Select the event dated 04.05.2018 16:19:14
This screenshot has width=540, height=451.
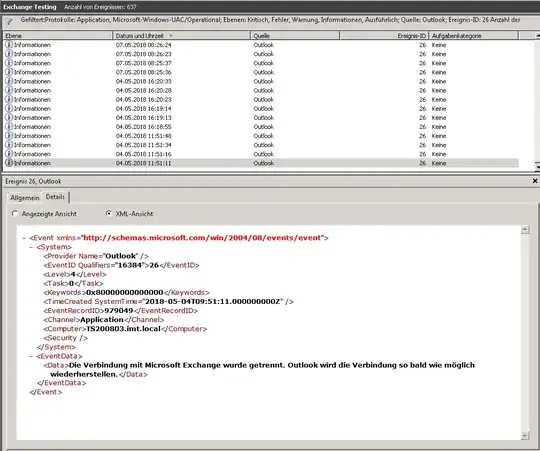pyautogui.click(x=261, y=108)
